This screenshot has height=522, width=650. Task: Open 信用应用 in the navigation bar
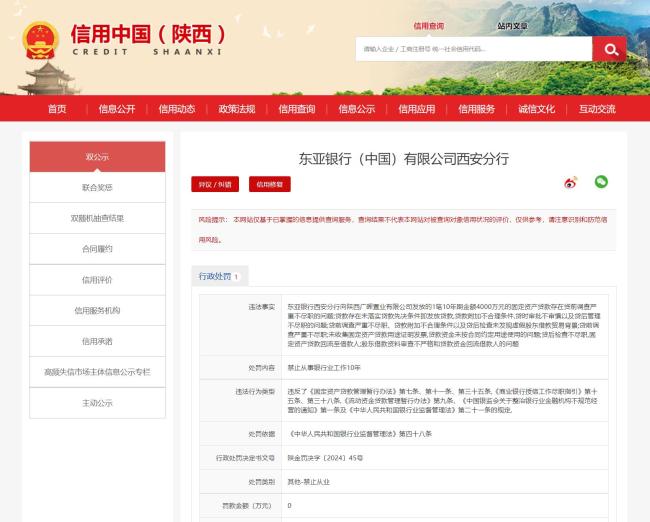(x=417, y=109)
